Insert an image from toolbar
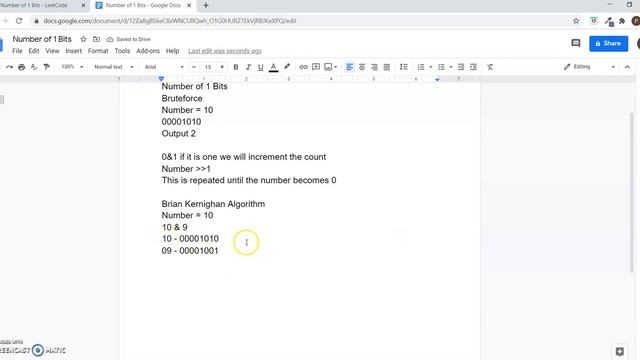Viewport: 640px width, 360px height. point(328,67)
